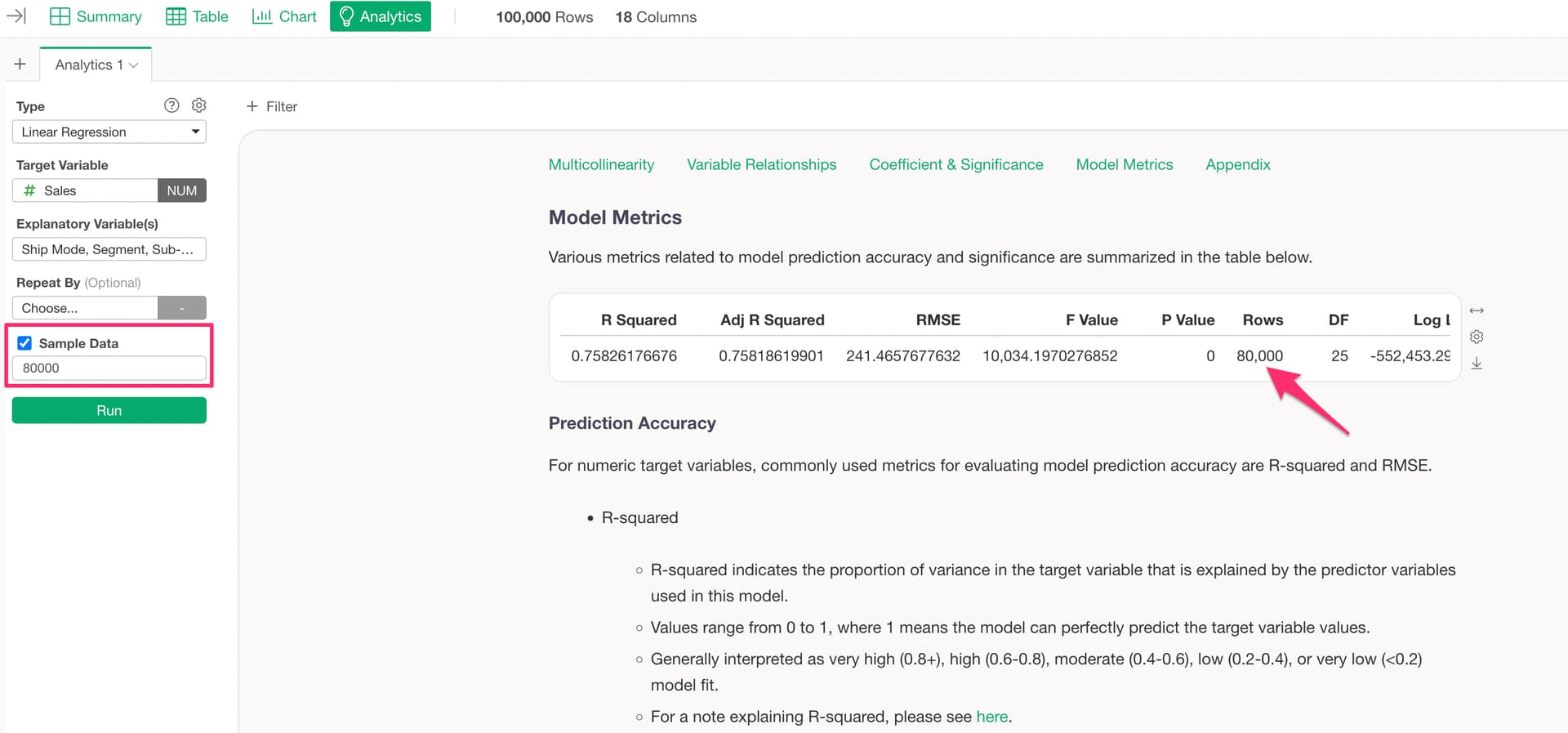The width and height of the screenshot is (1568, 733).
Task: Expand the Analytics 1 tab chevron
Action: click(134, 65)
